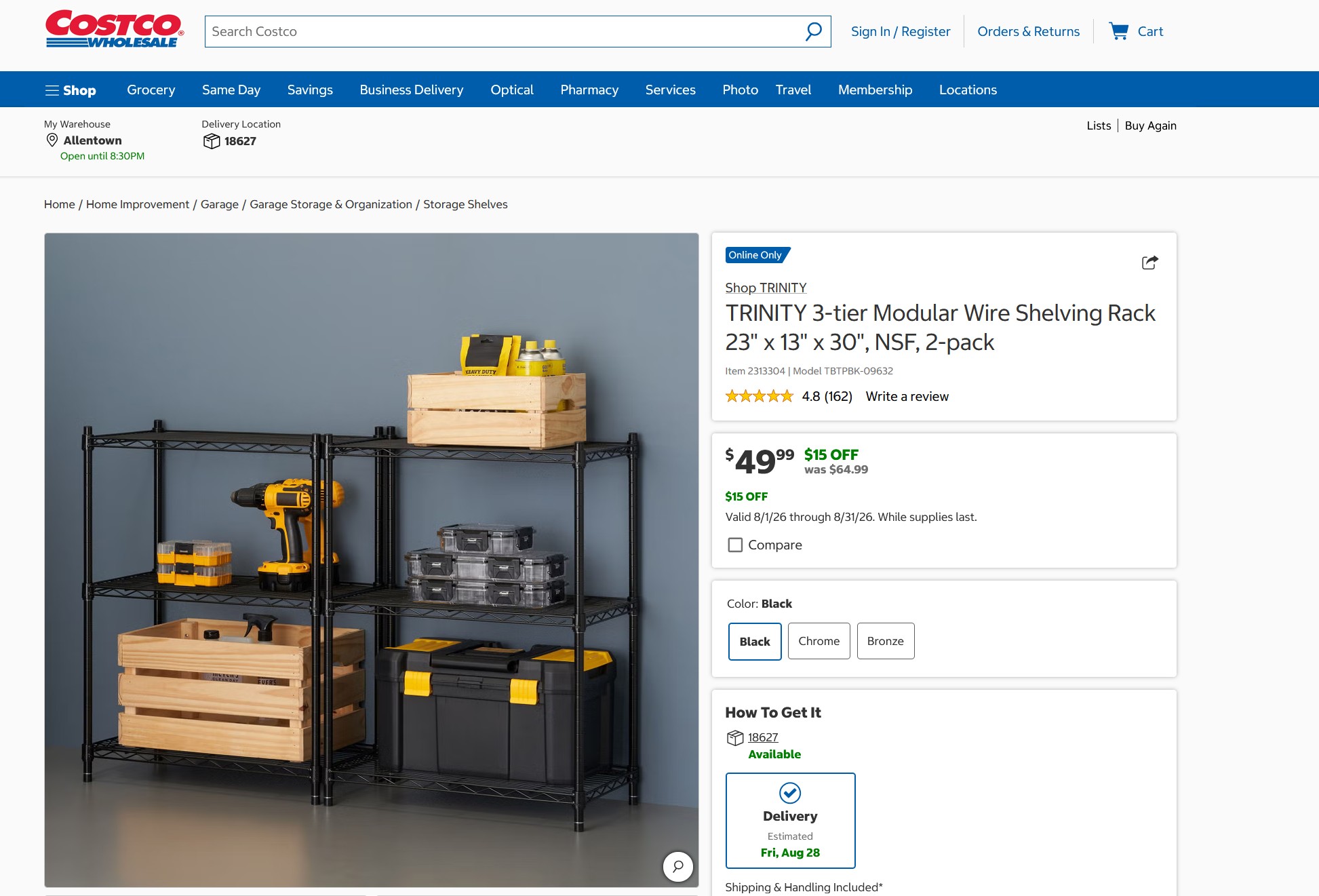Select the Chrome color option
The height and width of the screenshot is (896, 1319).
tap(819, 641)
